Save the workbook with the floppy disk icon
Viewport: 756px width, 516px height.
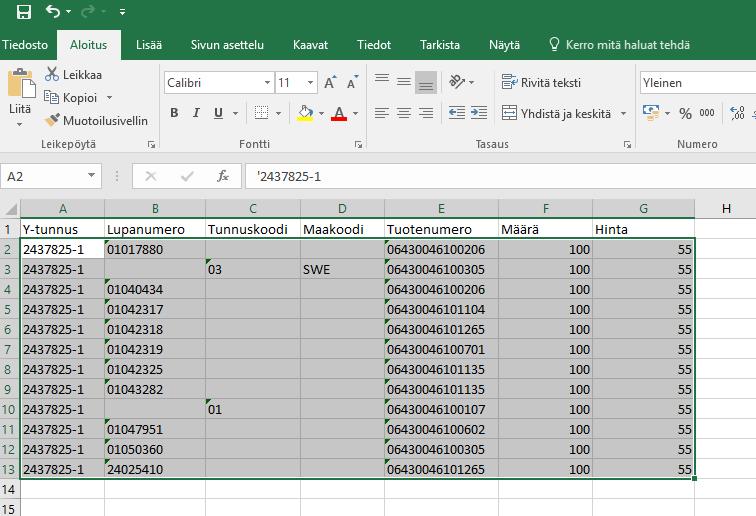pos(24,12)
